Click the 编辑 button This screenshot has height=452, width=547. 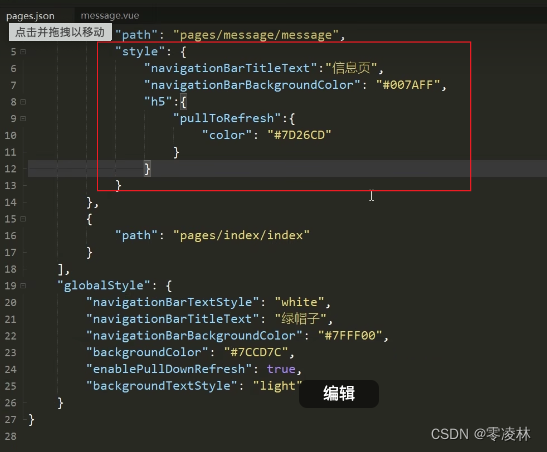point(339,394)
